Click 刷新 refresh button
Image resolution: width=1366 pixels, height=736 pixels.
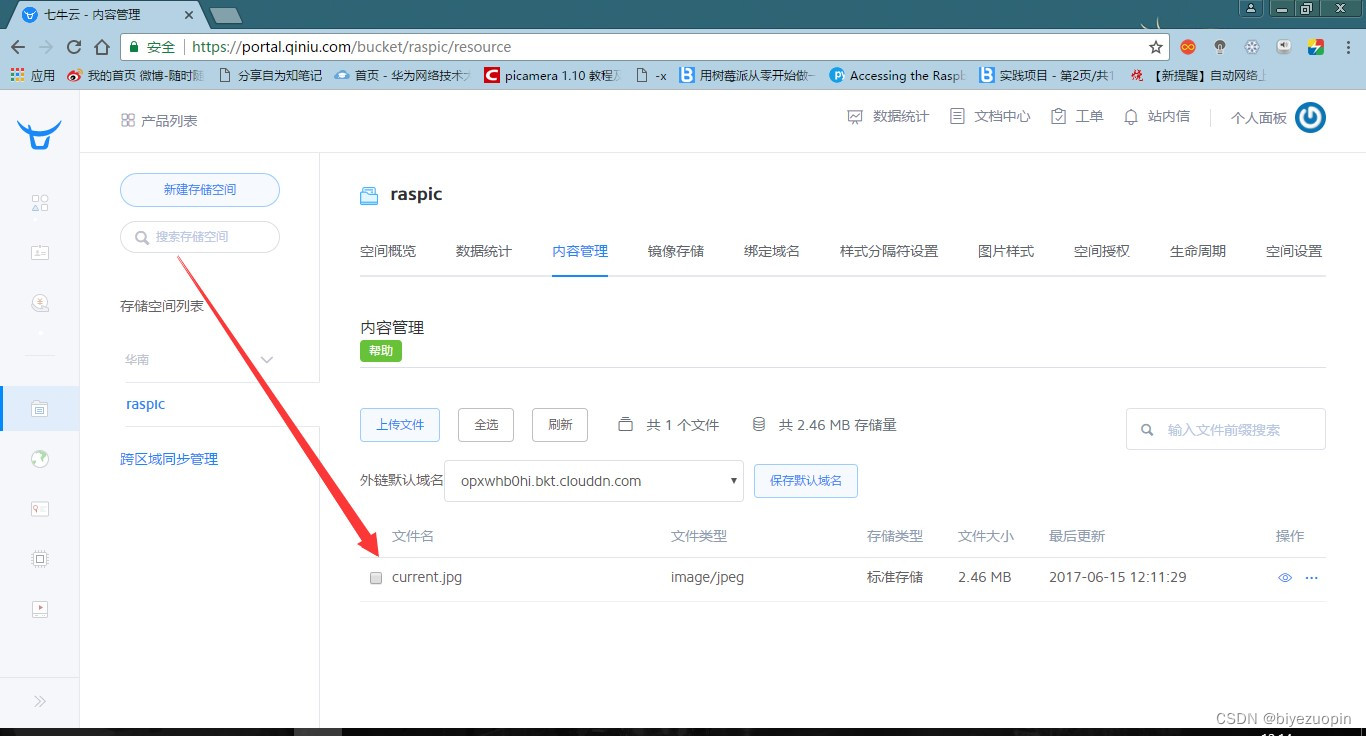[560, 425]
